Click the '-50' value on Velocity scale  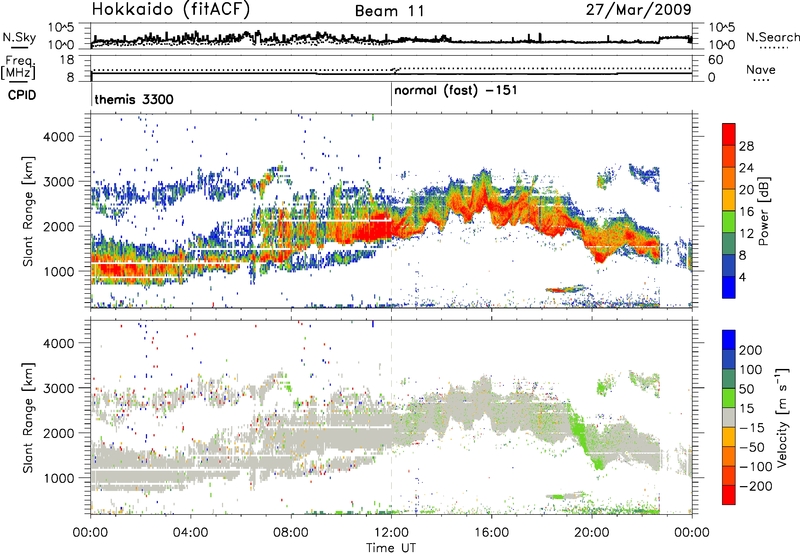752,447
